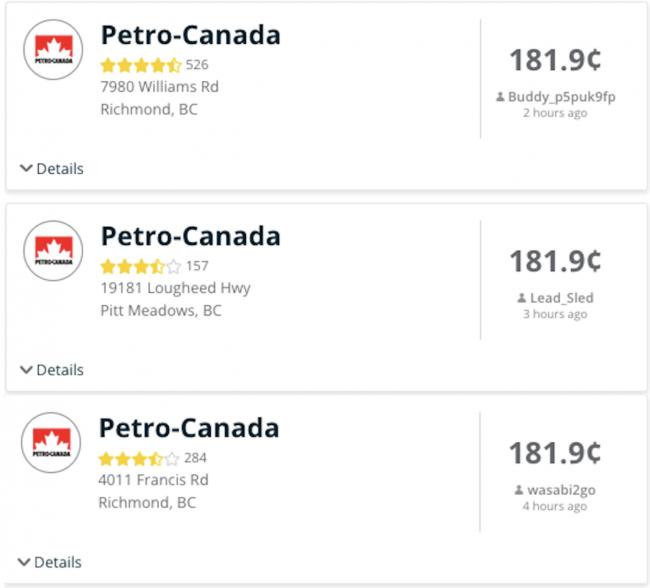Click user icon beside Buddy_p5puk9fp
The height and width of the screenshot is (588, 650).
coord(500,97)
